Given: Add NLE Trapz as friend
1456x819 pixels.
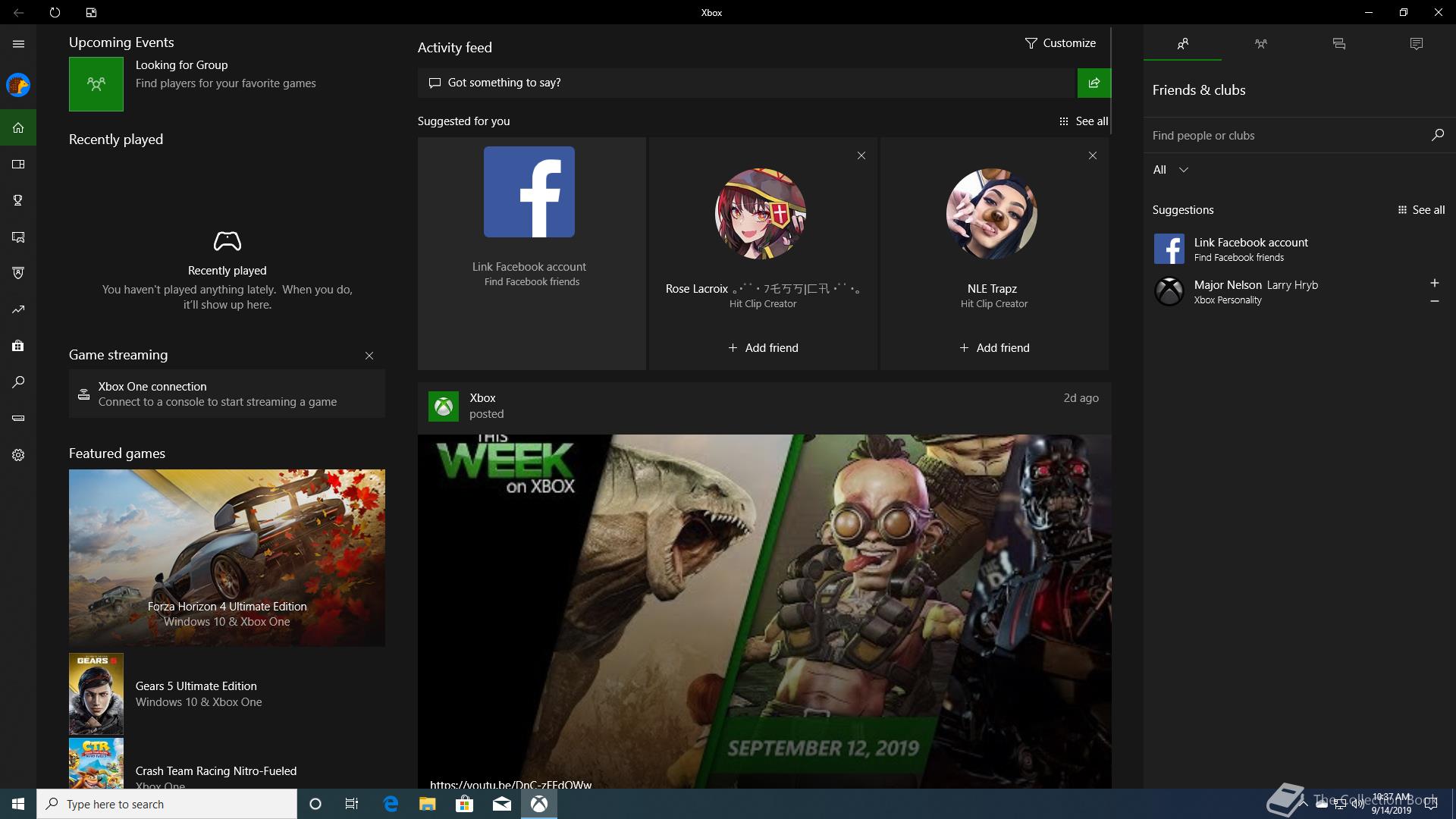Looking at the screenshot, I should click(x=994, y=348).
